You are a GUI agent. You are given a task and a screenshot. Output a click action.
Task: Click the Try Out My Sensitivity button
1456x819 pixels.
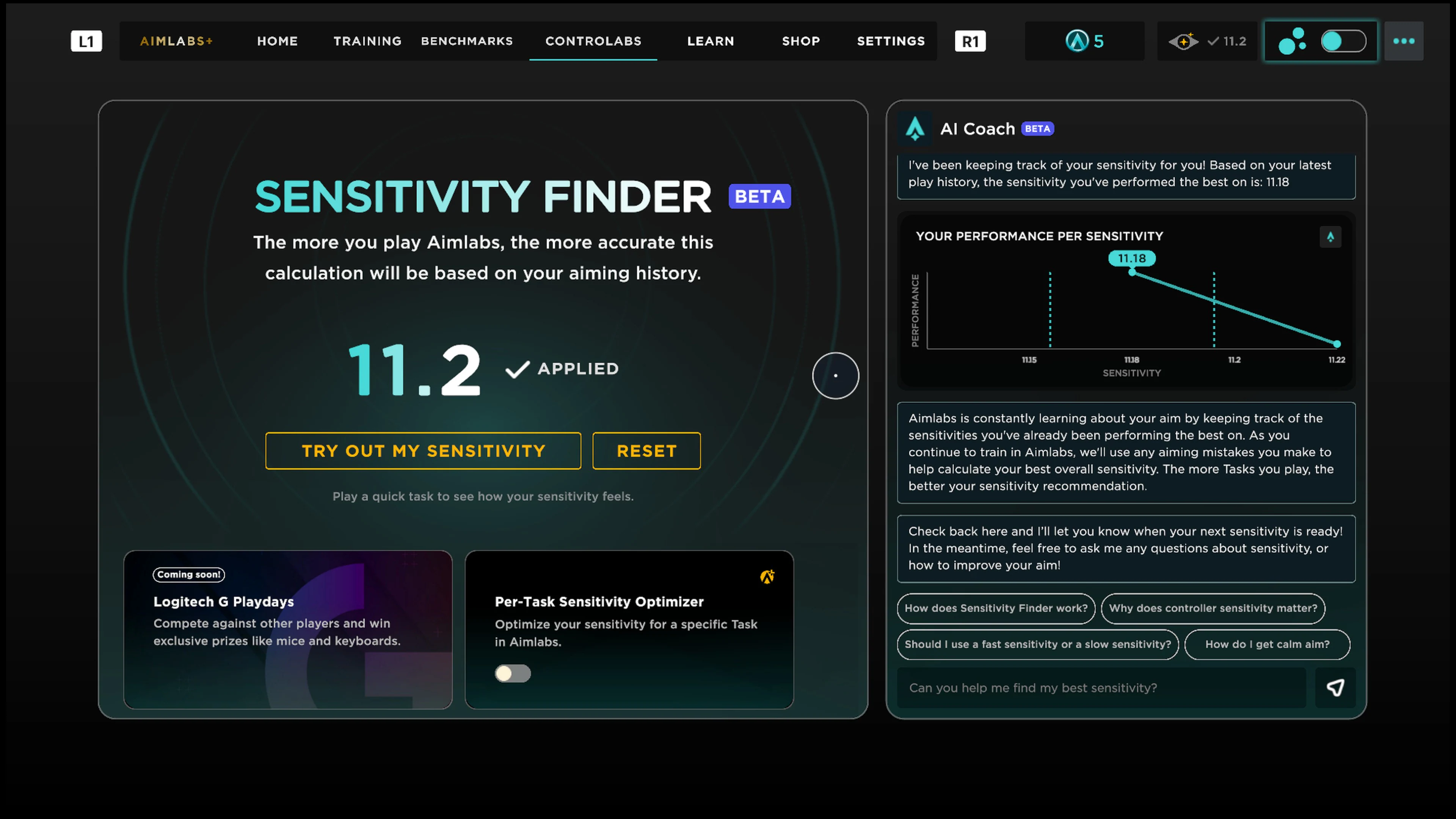click(x=424, y=450)
